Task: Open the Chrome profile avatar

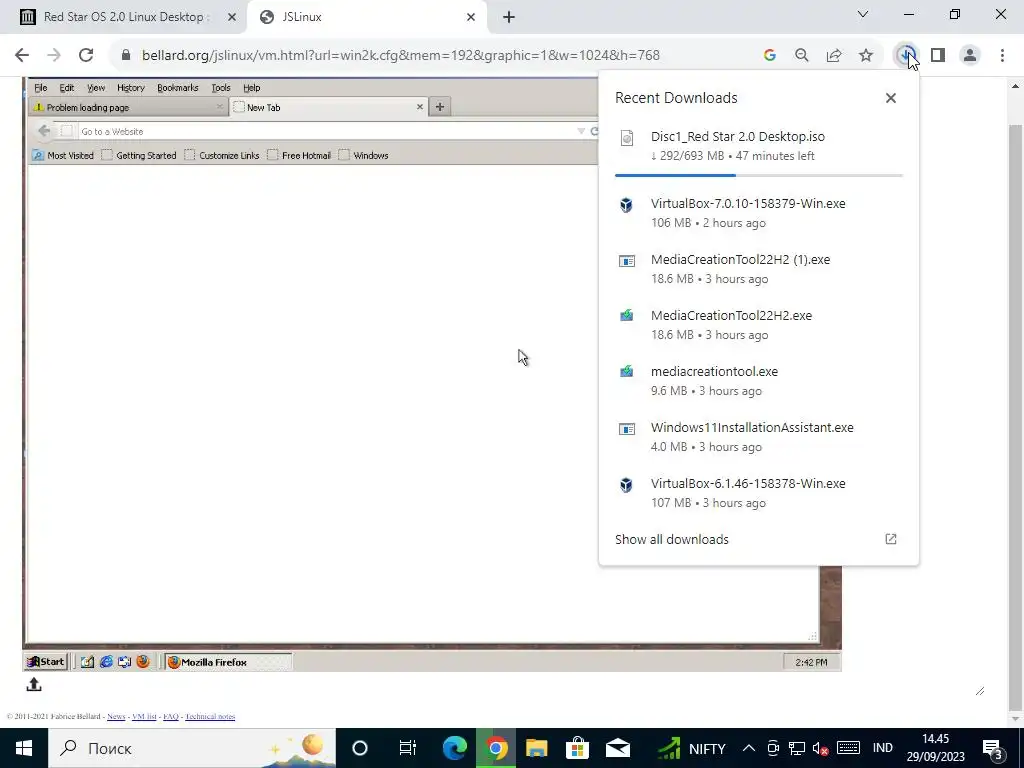Action: click(x=970, y=56)
